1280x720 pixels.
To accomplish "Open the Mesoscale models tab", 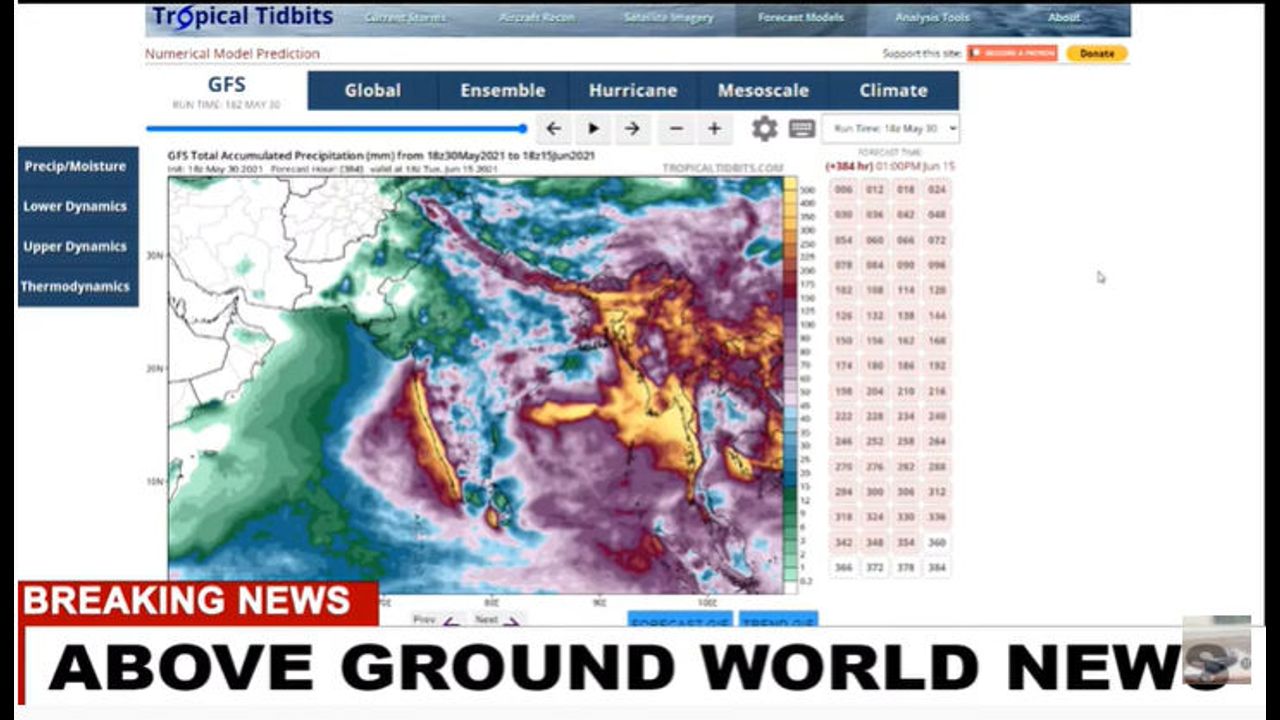I will (763, 90).
